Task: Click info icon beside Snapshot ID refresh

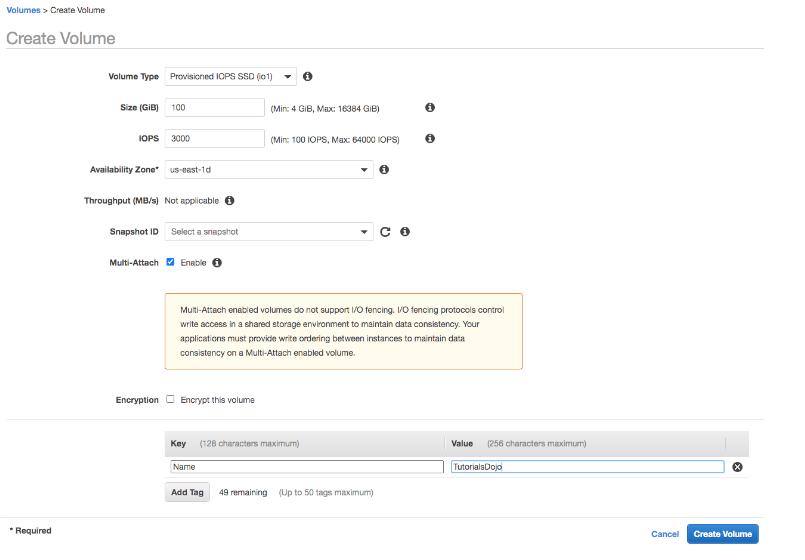Action: 405,232
